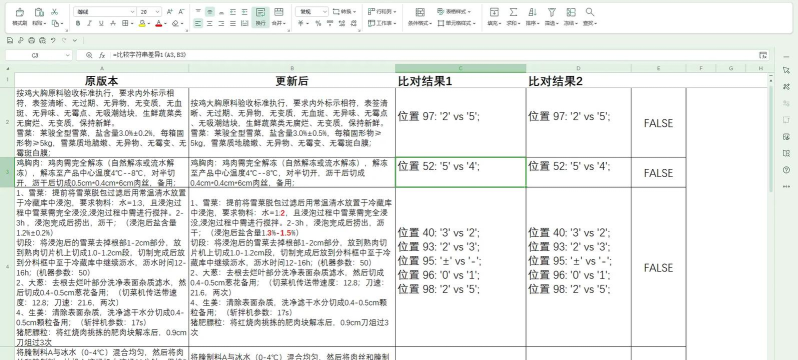The height and width of the screenshot is (360, 798).
Task: Click the Fill button
Action: pos(494,17)
